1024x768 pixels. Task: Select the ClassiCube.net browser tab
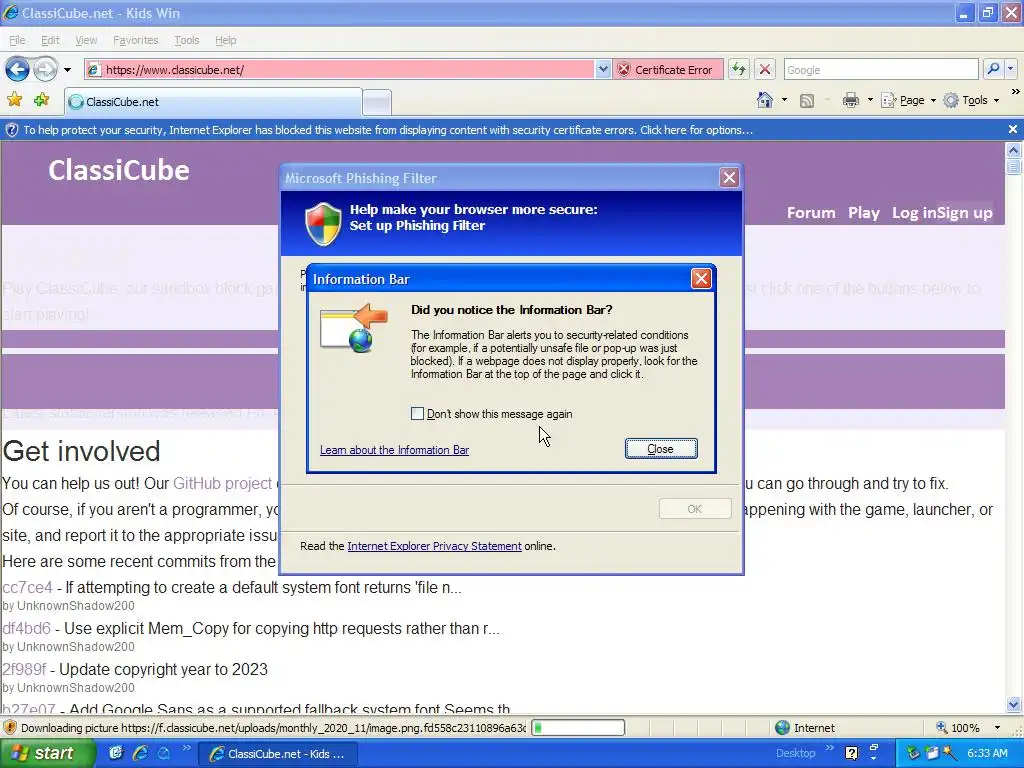point(213,102)
